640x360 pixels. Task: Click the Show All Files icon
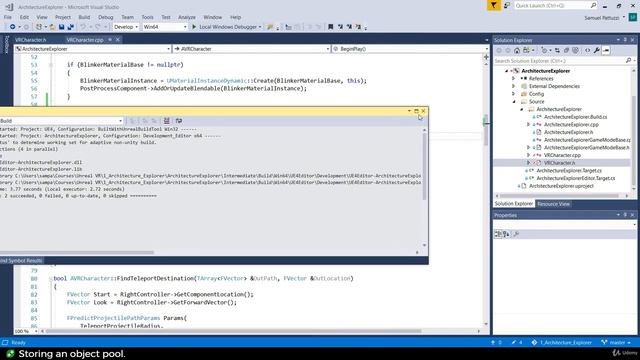[576, 50]
